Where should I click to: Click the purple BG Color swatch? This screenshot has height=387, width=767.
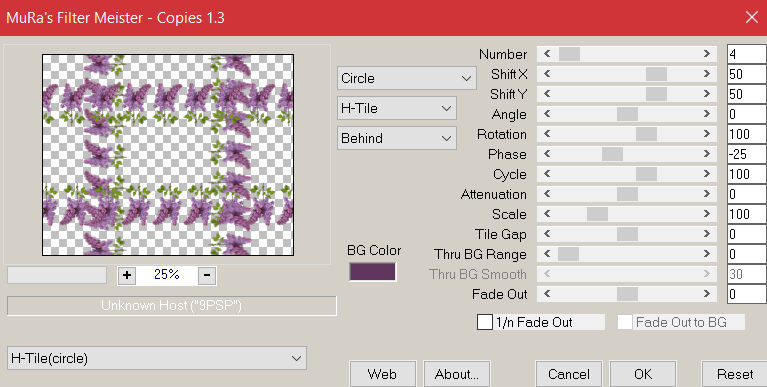(x=372, y=272)
